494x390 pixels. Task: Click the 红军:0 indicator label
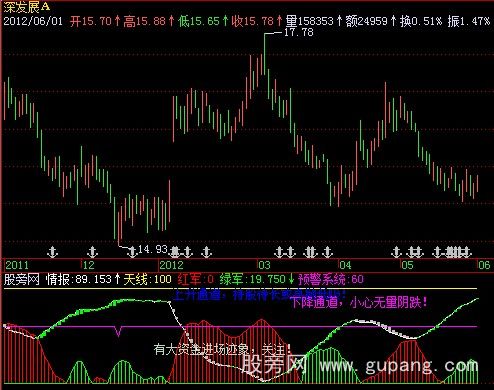click(196, 279)
